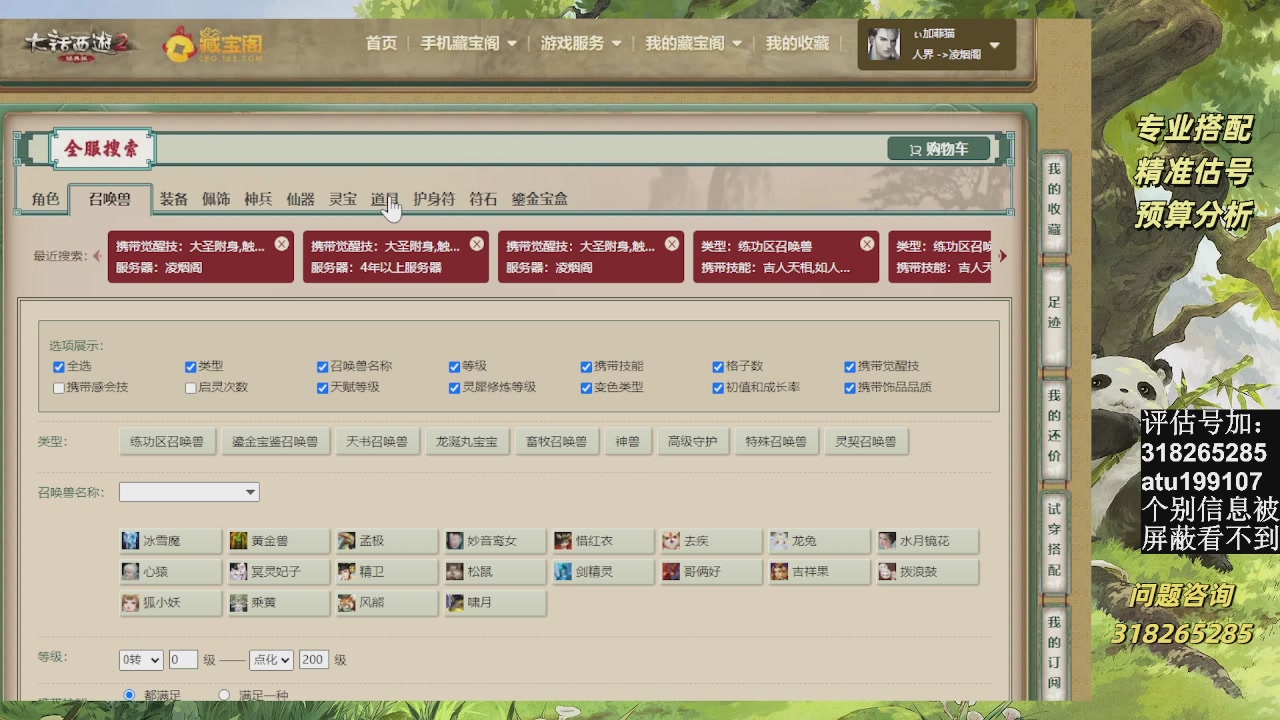Select the 心猿 summon pet
Image resolution: width=1280 pixels, height=720 pixels.
170,572
